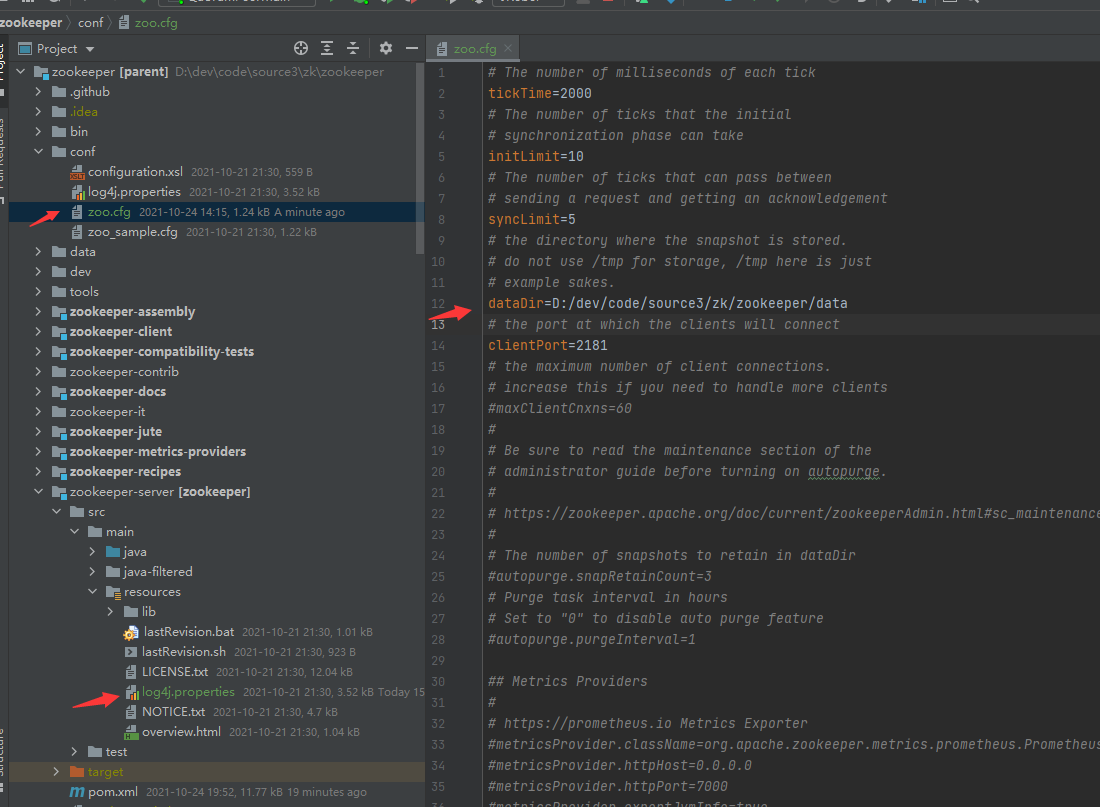The image size is (1100, 807).
Task: Expand the target folder
Action: [x=56, y=772]
